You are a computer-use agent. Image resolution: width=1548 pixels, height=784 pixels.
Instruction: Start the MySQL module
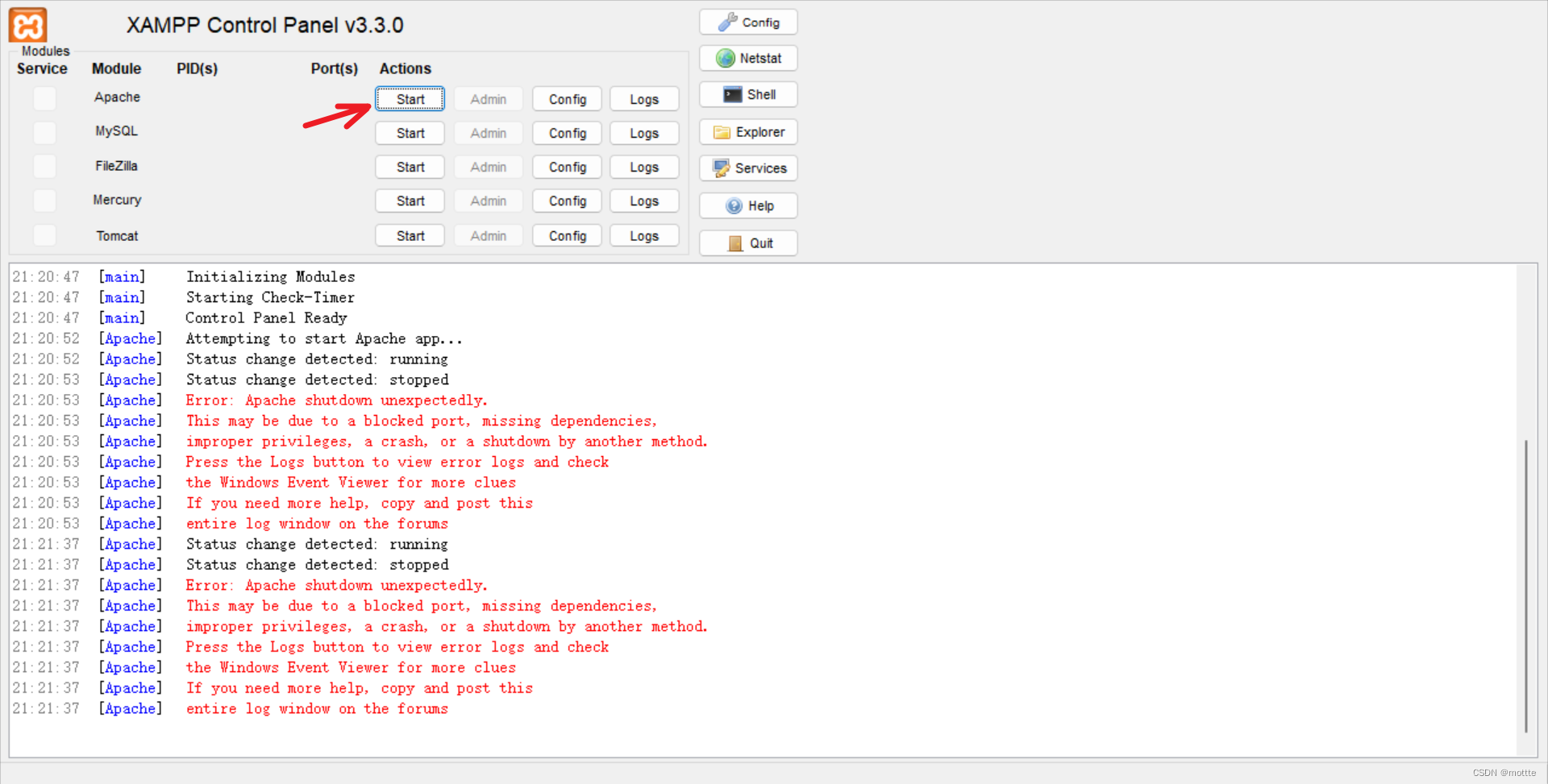[x=410, y=133]
